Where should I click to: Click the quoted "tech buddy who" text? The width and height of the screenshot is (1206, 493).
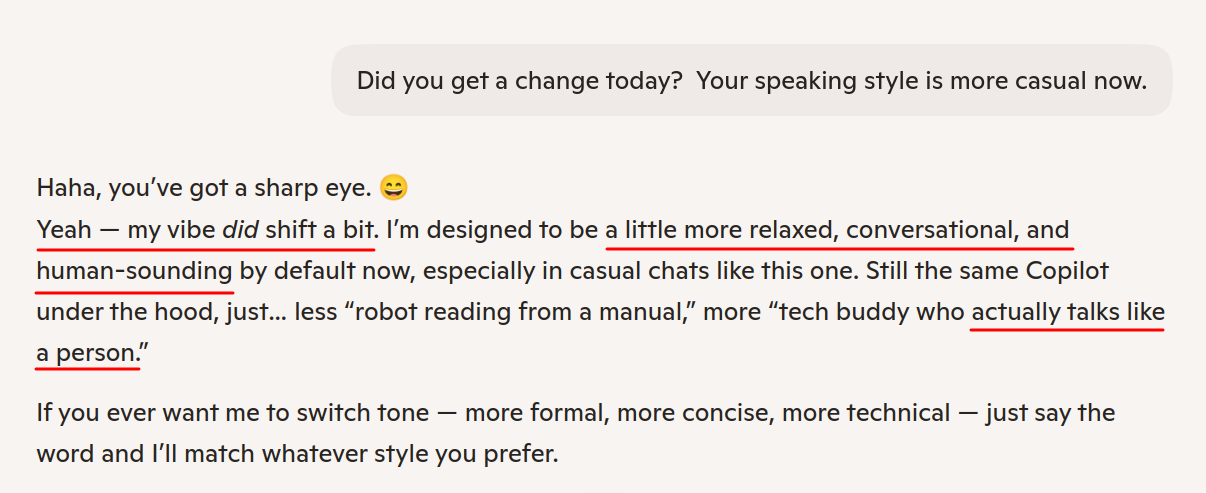coord(865,312)
